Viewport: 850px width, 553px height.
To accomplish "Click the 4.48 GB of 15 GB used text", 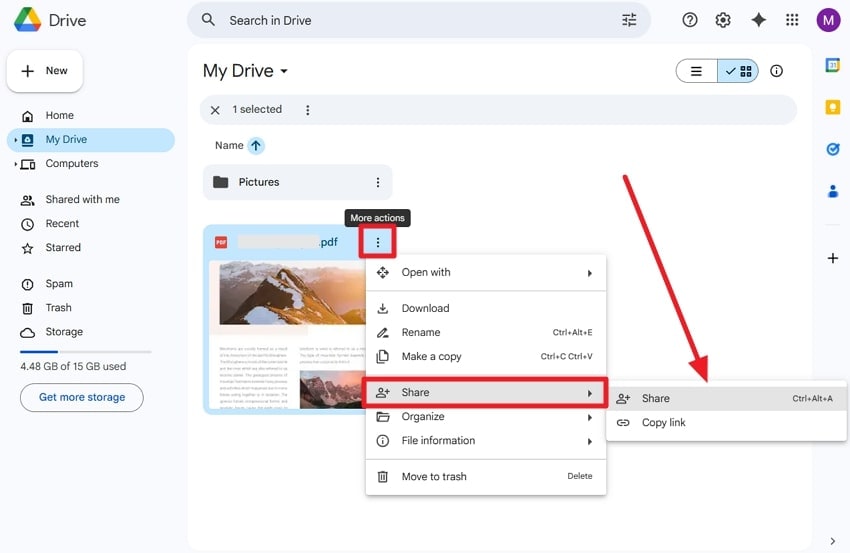I will [73, 366].
